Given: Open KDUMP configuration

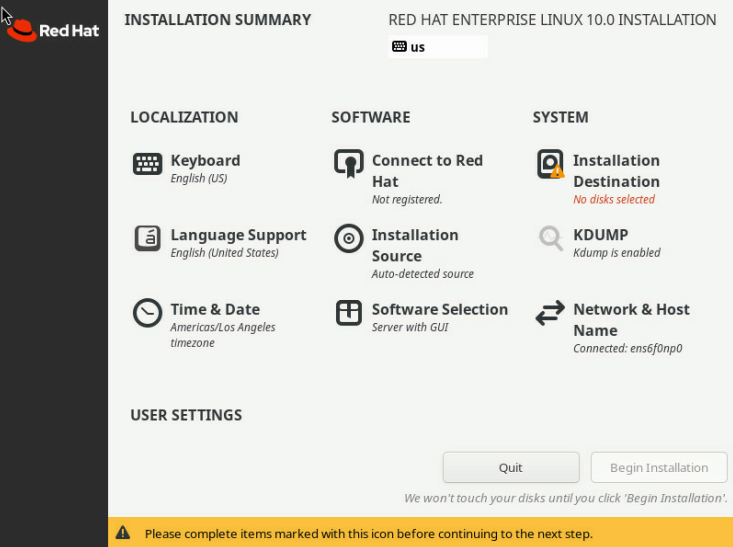Looking at the screenshot, I should click(601, 235).
